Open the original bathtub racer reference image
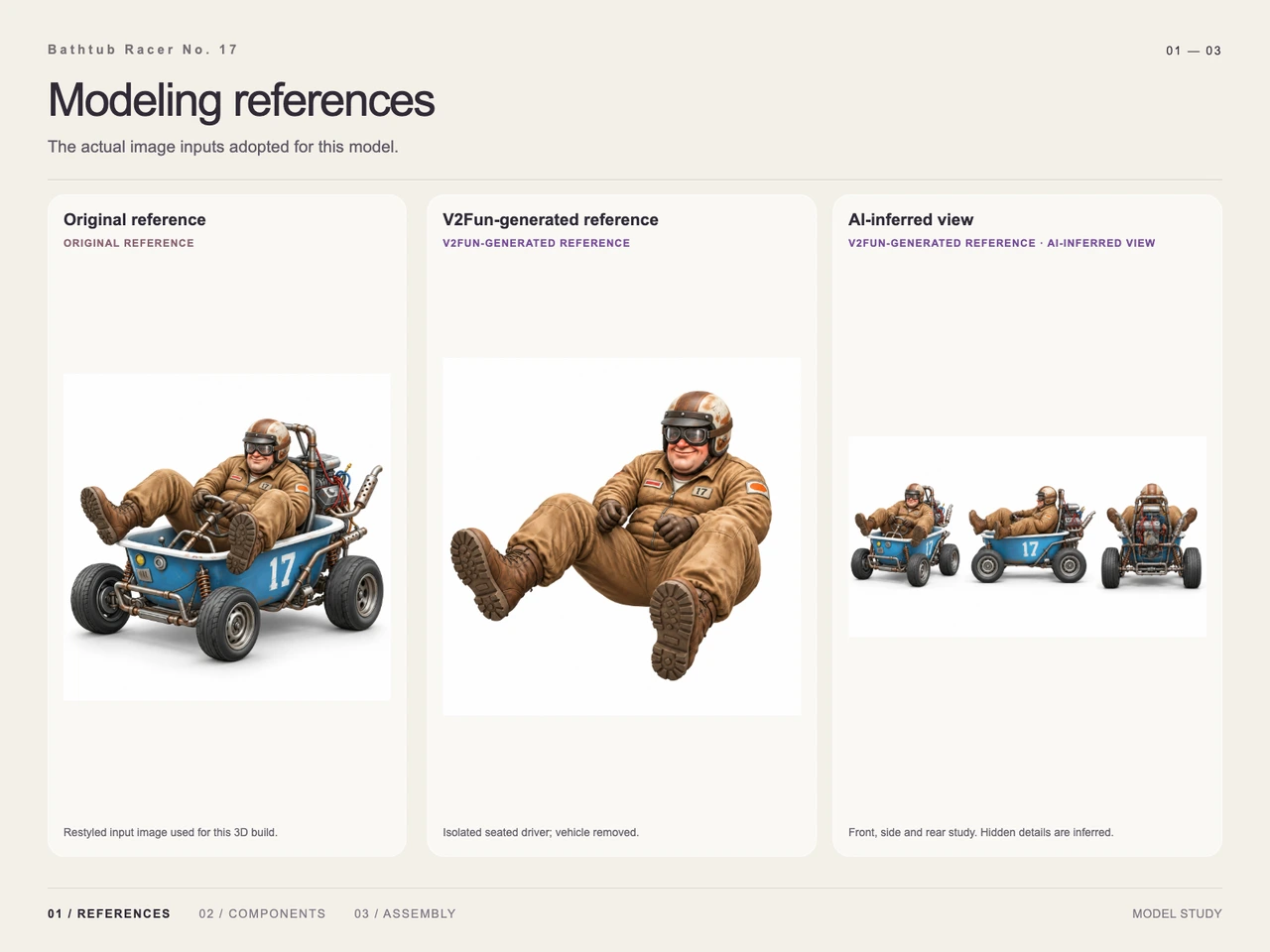This screenshot has height=952, width=1270. pos(226,537)
